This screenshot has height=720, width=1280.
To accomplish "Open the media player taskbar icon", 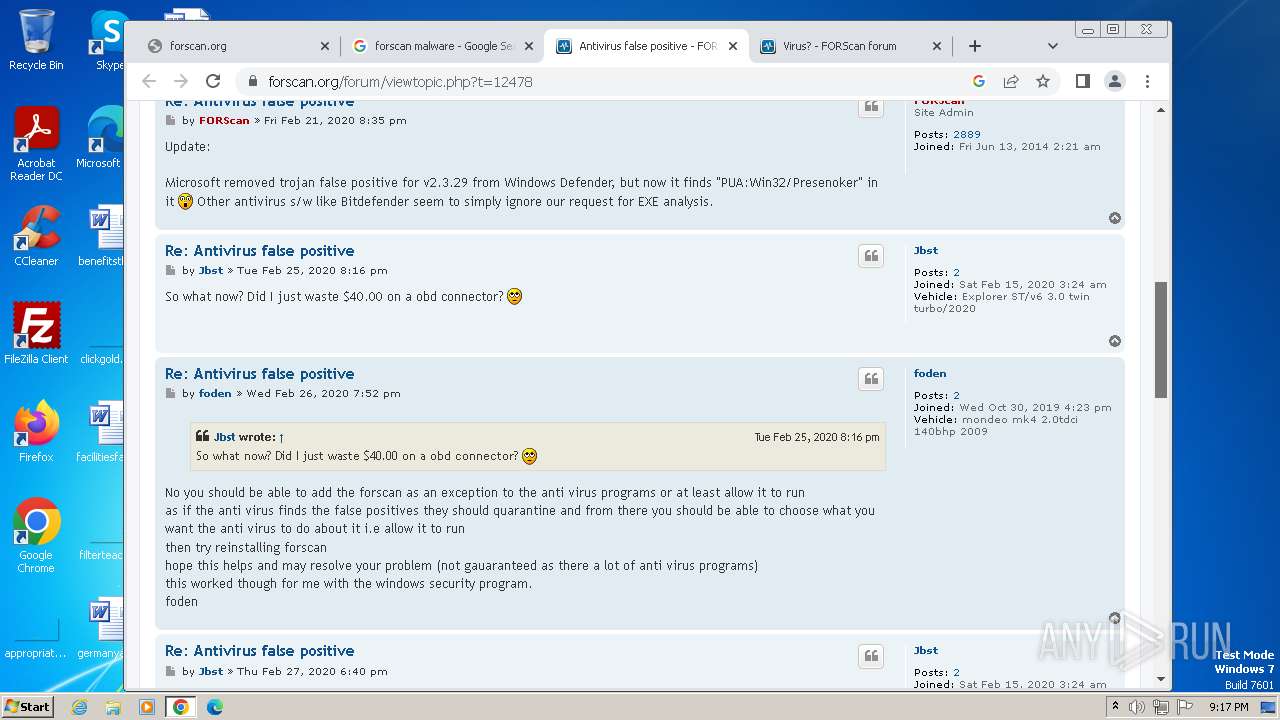I will click(147, 707).
